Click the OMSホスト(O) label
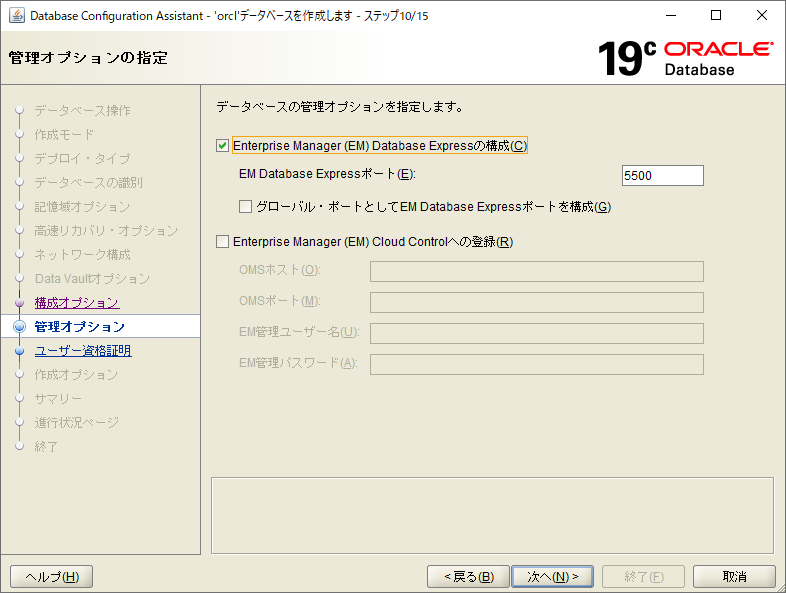The image size is (786, 593). pos(280,270)
